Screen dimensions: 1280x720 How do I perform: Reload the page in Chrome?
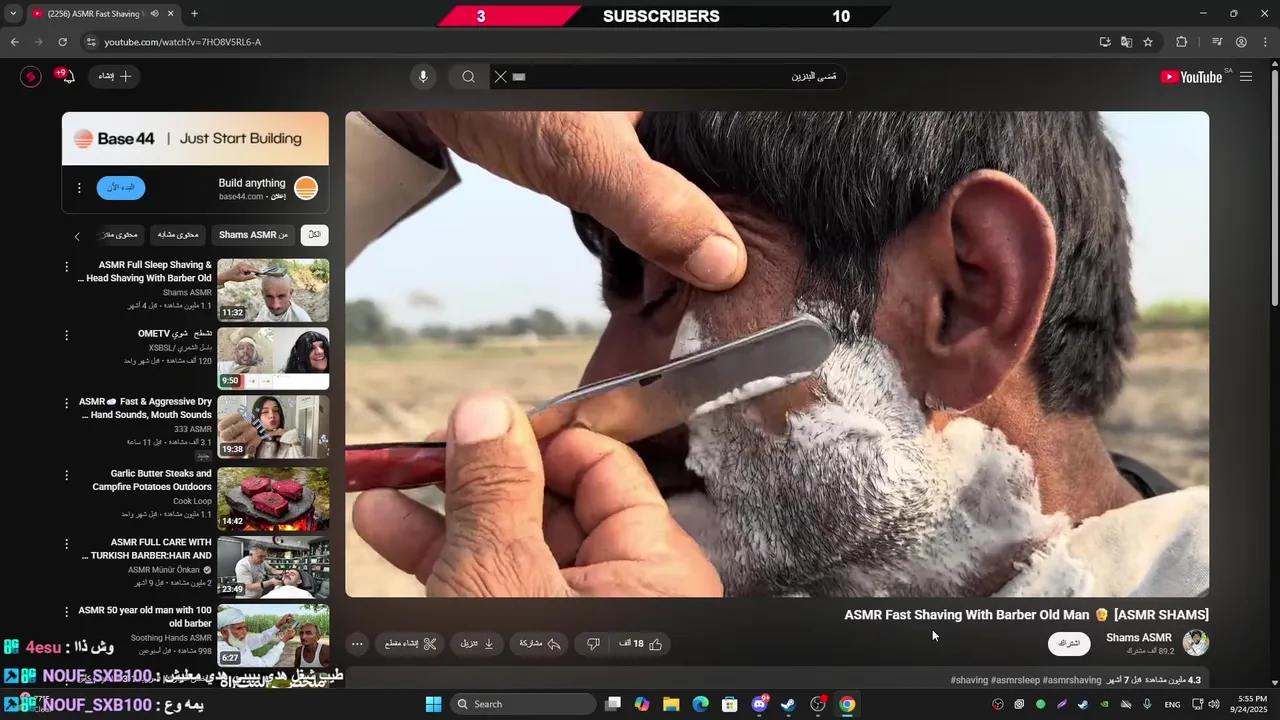tap(62, 42)
